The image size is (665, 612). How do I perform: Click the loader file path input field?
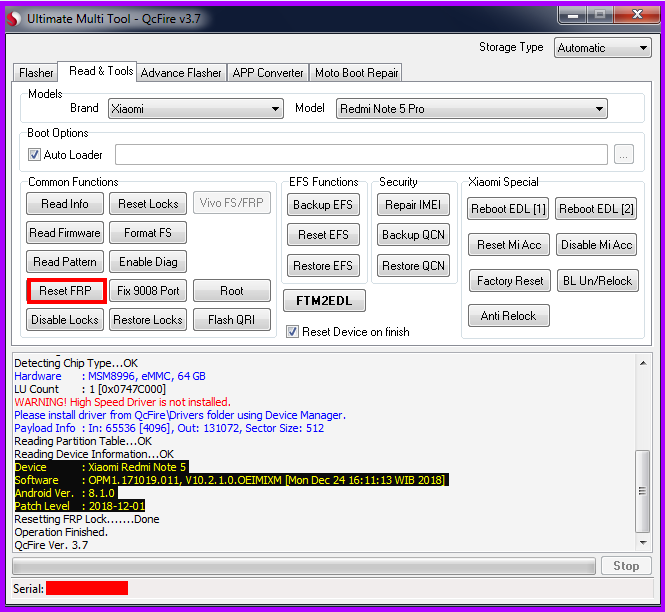point(361,155)
